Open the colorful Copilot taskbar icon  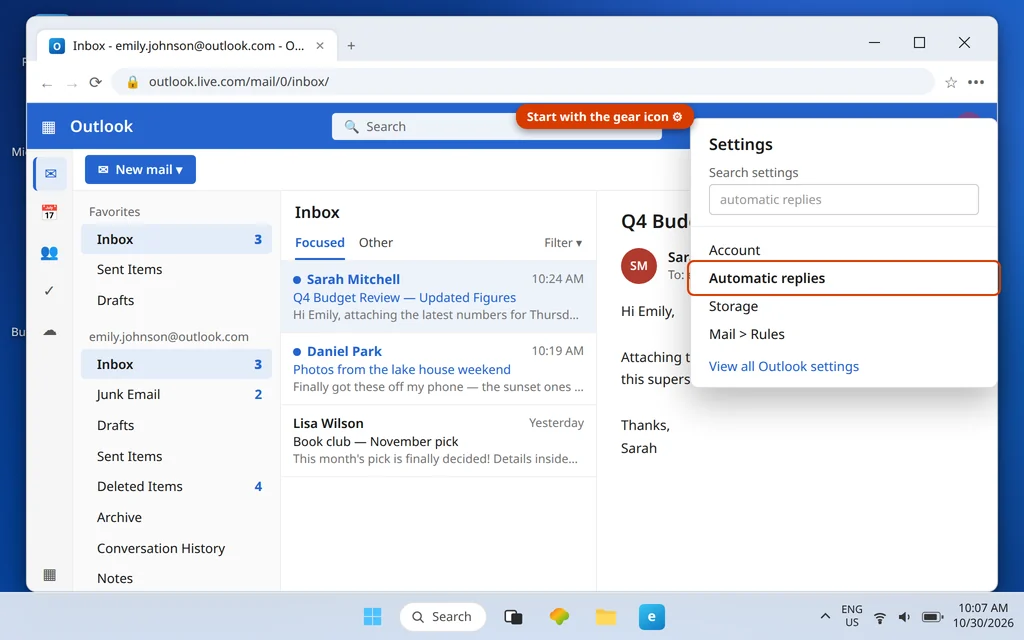click(559, 616)
